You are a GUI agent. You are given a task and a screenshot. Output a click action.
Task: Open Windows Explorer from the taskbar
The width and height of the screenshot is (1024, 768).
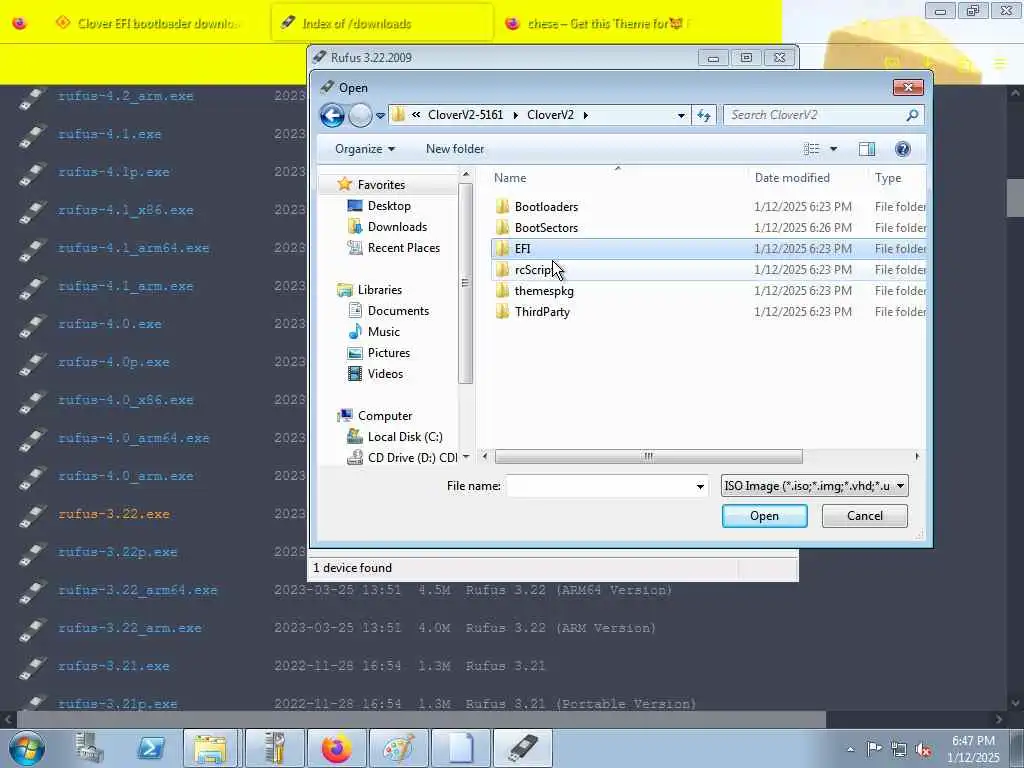coord(210,748)
